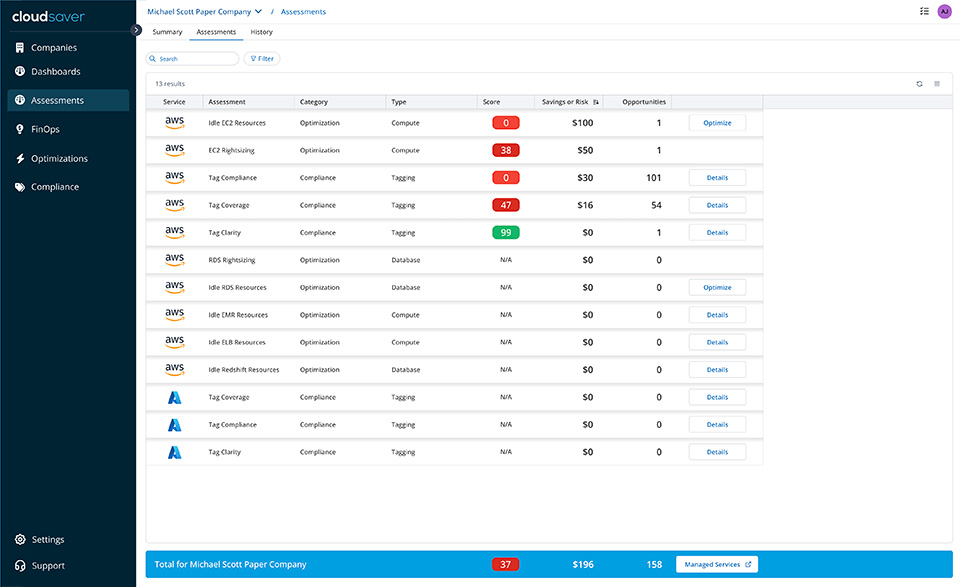Collapse the sidebar with the arrow toggle
This screenshot has width=960, height=587.
tap(137, 30)
